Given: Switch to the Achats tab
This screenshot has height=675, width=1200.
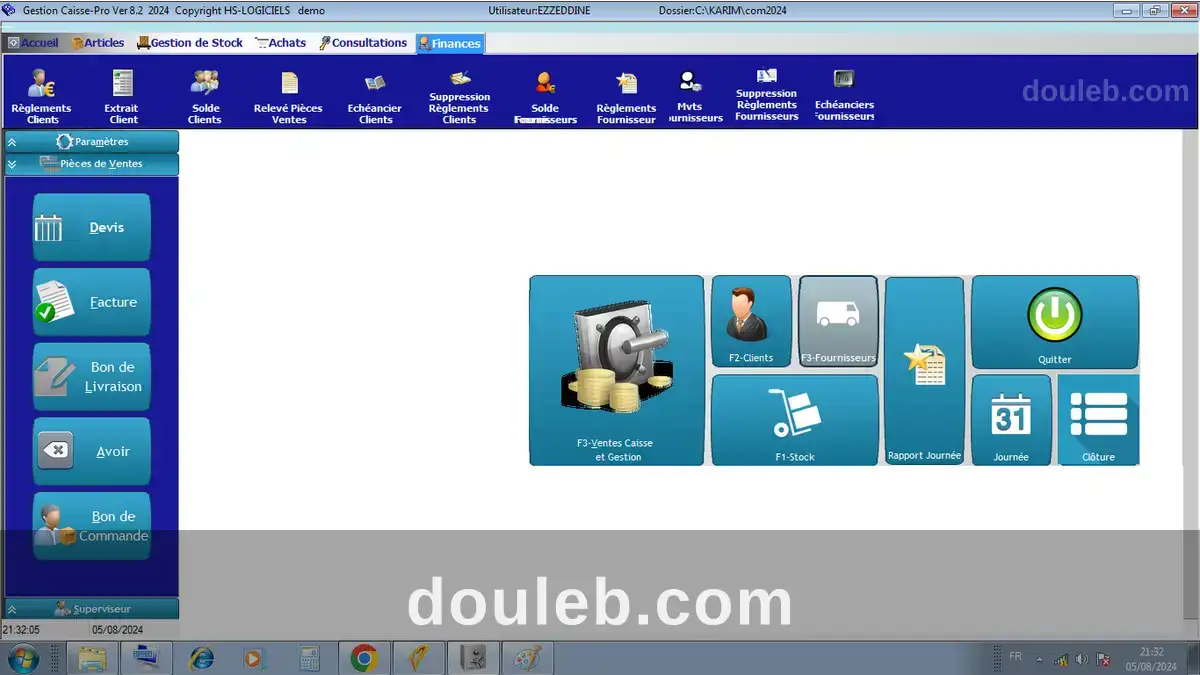Looking at the screenshot, I should pyautogui.click(x=281, y=43).
